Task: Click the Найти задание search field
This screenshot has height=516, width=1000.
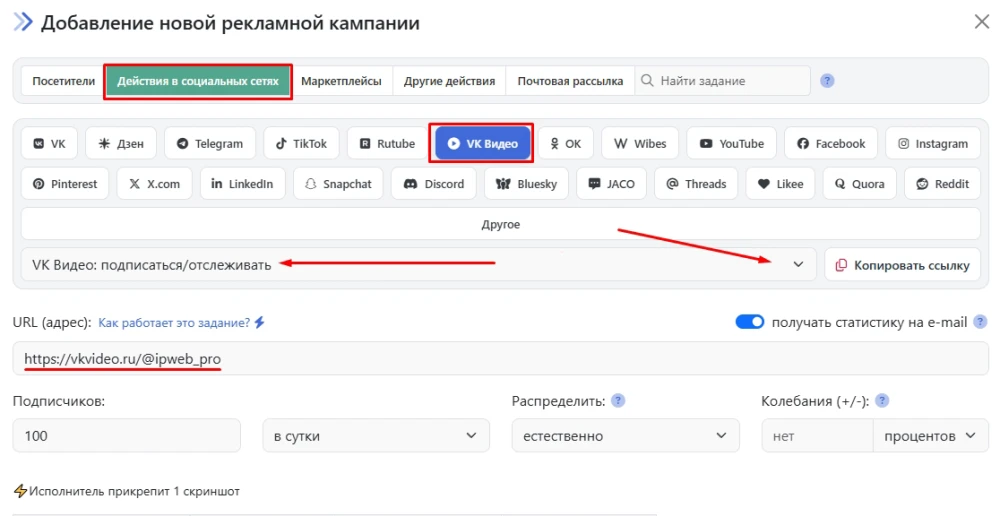Action: [x=730, y=81]
